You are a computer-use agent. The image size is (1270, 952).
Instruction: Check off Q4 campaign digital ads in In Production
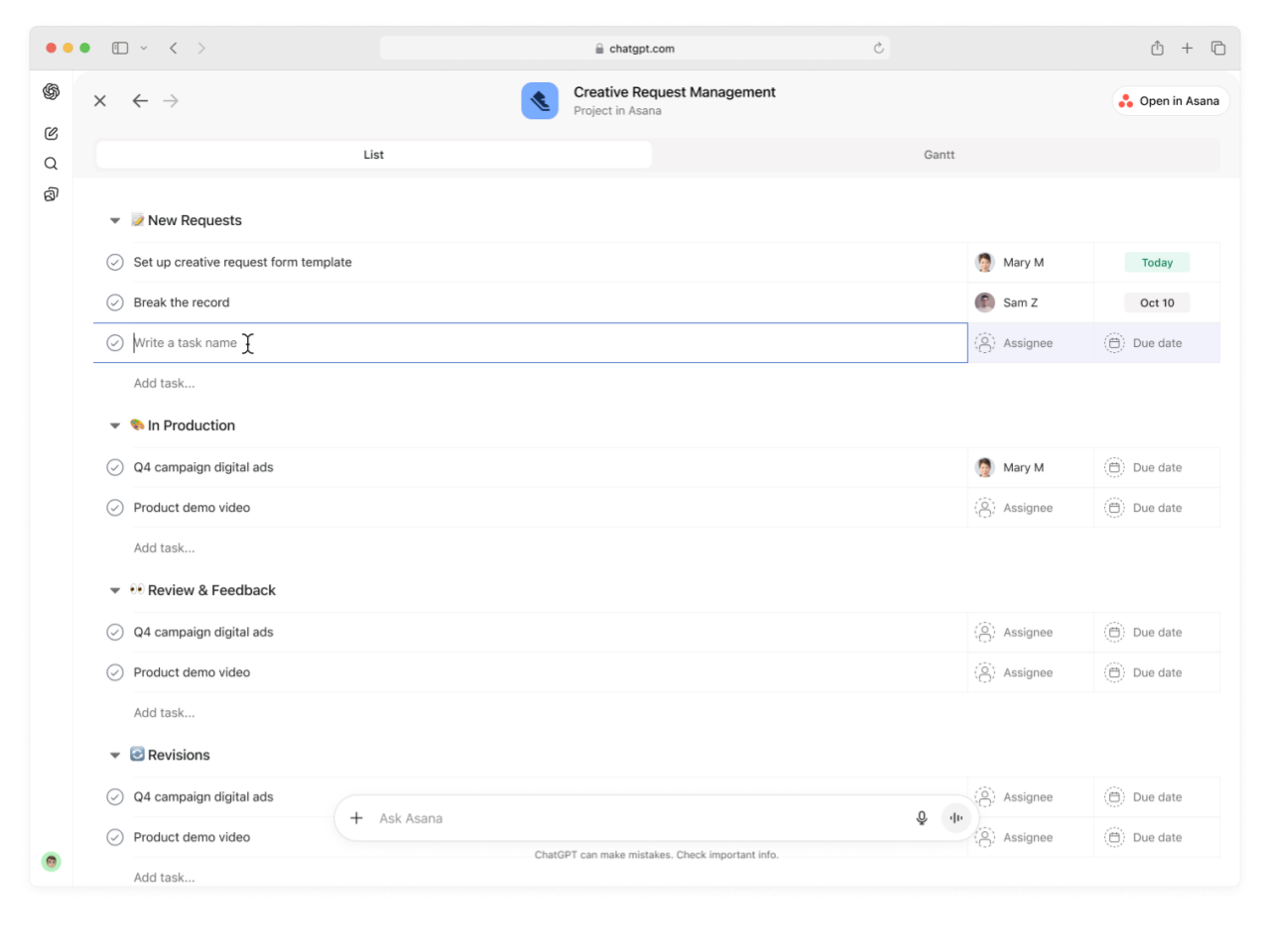(x=115, y=467)
